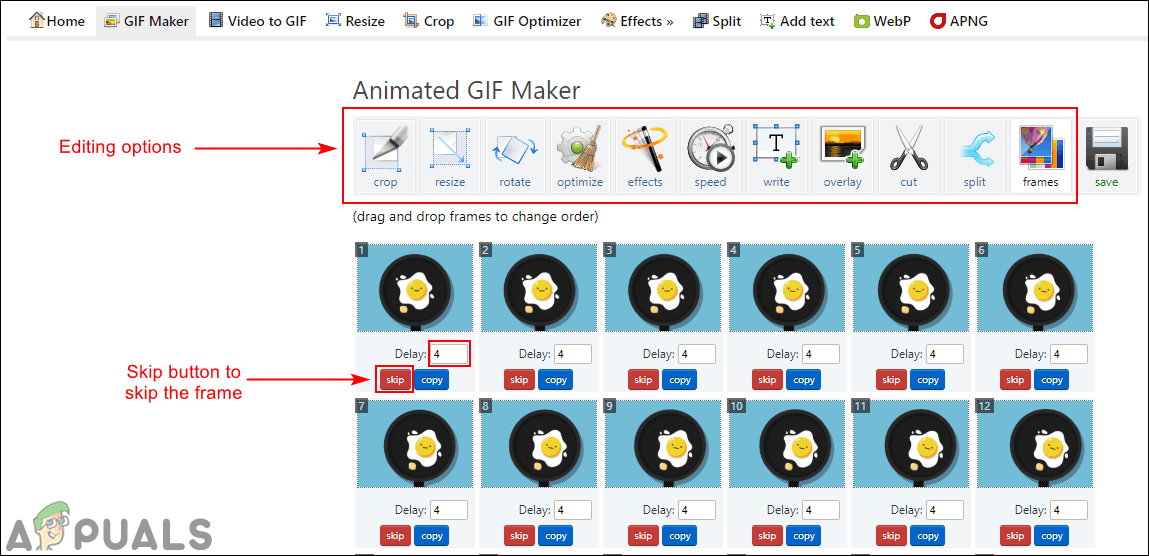This screenshot has width=1149, height=556.
Task: Click the Animated GIF Maker heading
Action: [467, 90]
